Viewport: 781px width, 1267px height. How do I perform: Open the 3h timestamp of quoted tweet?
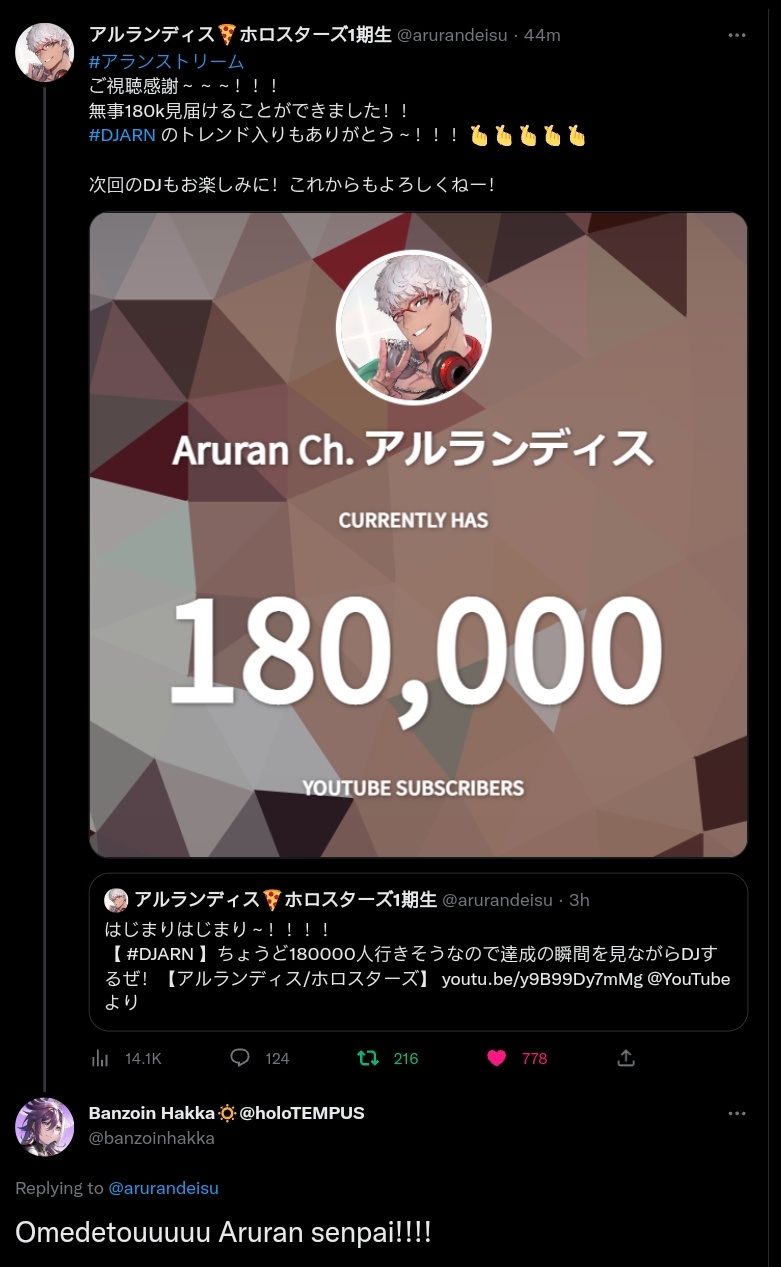[x=579, y=900]
